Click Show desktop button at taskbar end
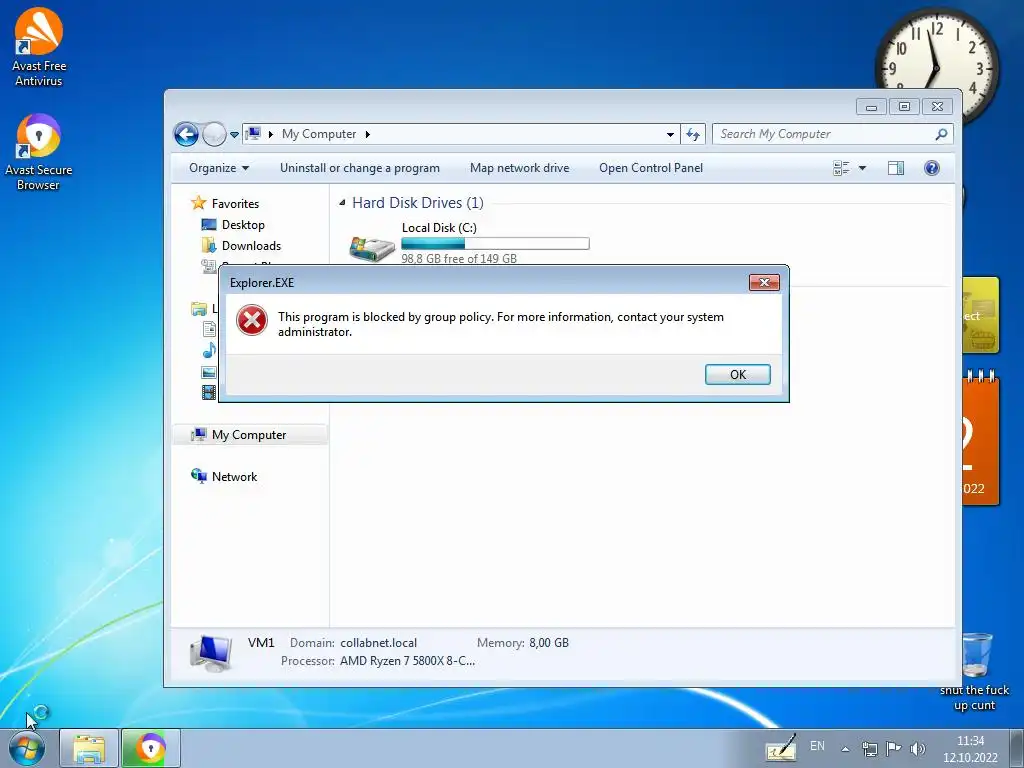1024x768 pixels. pyautogui.click(x=1017, y=748)
